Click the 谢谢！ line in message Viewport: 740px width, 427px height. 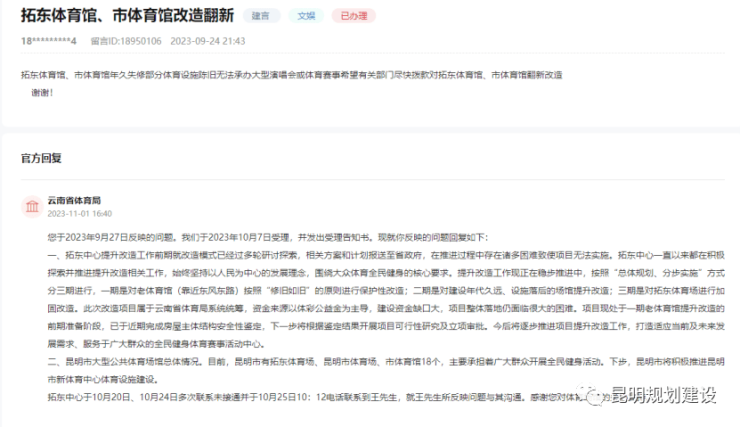(x=43, y=92)
